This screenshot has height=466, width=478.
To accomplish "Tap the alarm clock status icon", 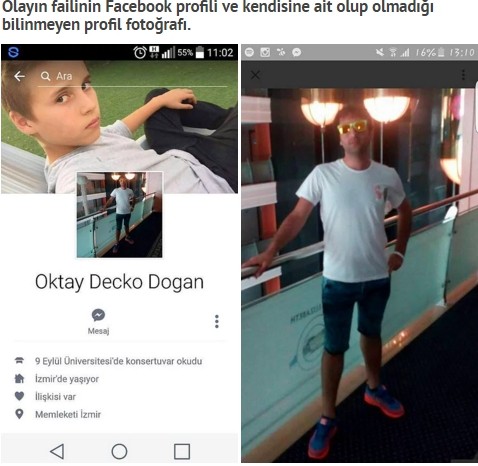I will 140,52.
